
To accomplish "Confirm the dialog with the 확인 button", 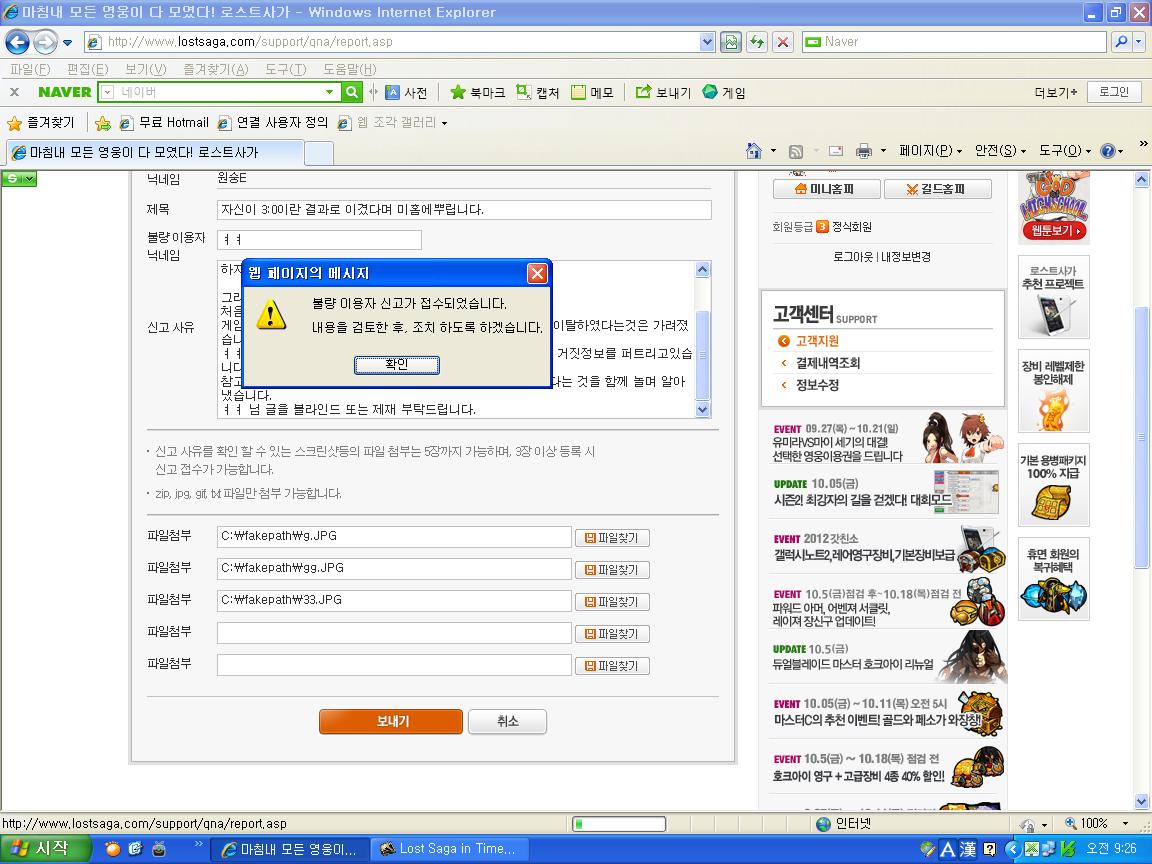I will pos(397,364).
